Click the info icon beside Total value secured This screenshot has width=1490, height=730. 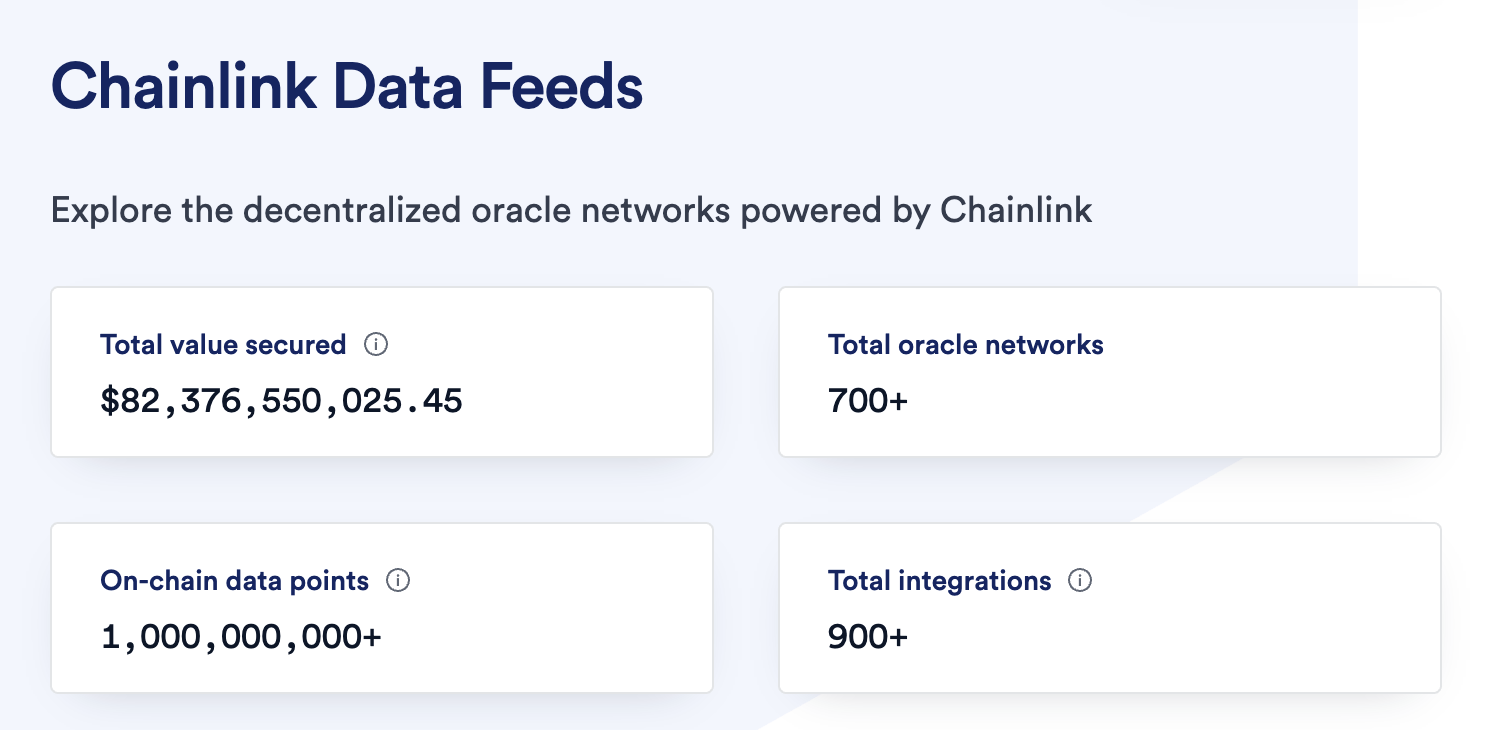pyautogui.click(x=376, y=344)
